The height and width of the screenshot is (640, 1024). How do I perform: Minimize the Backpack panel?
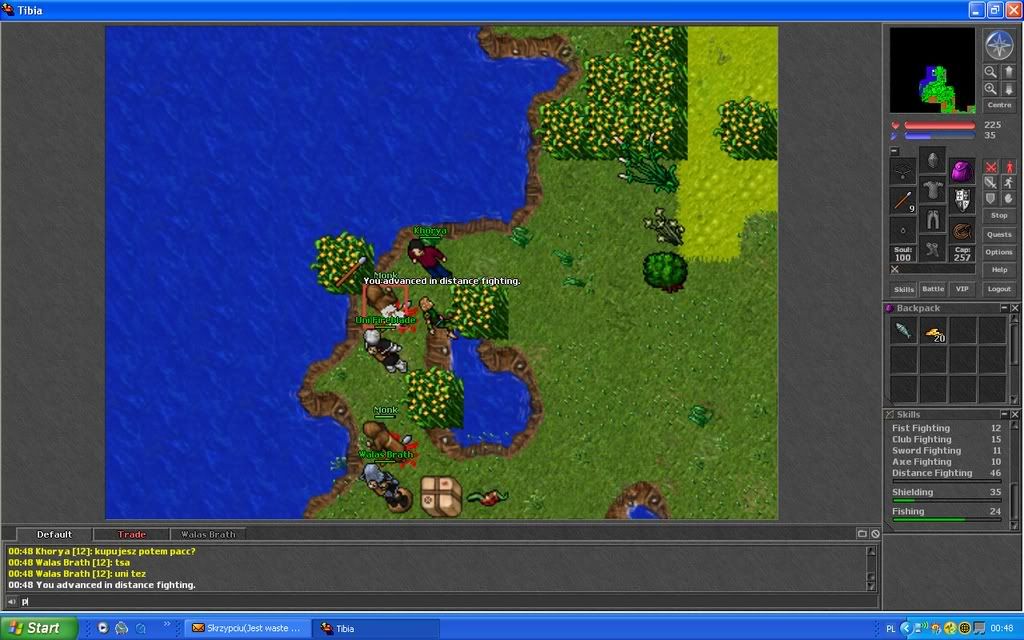(1004, 308)
